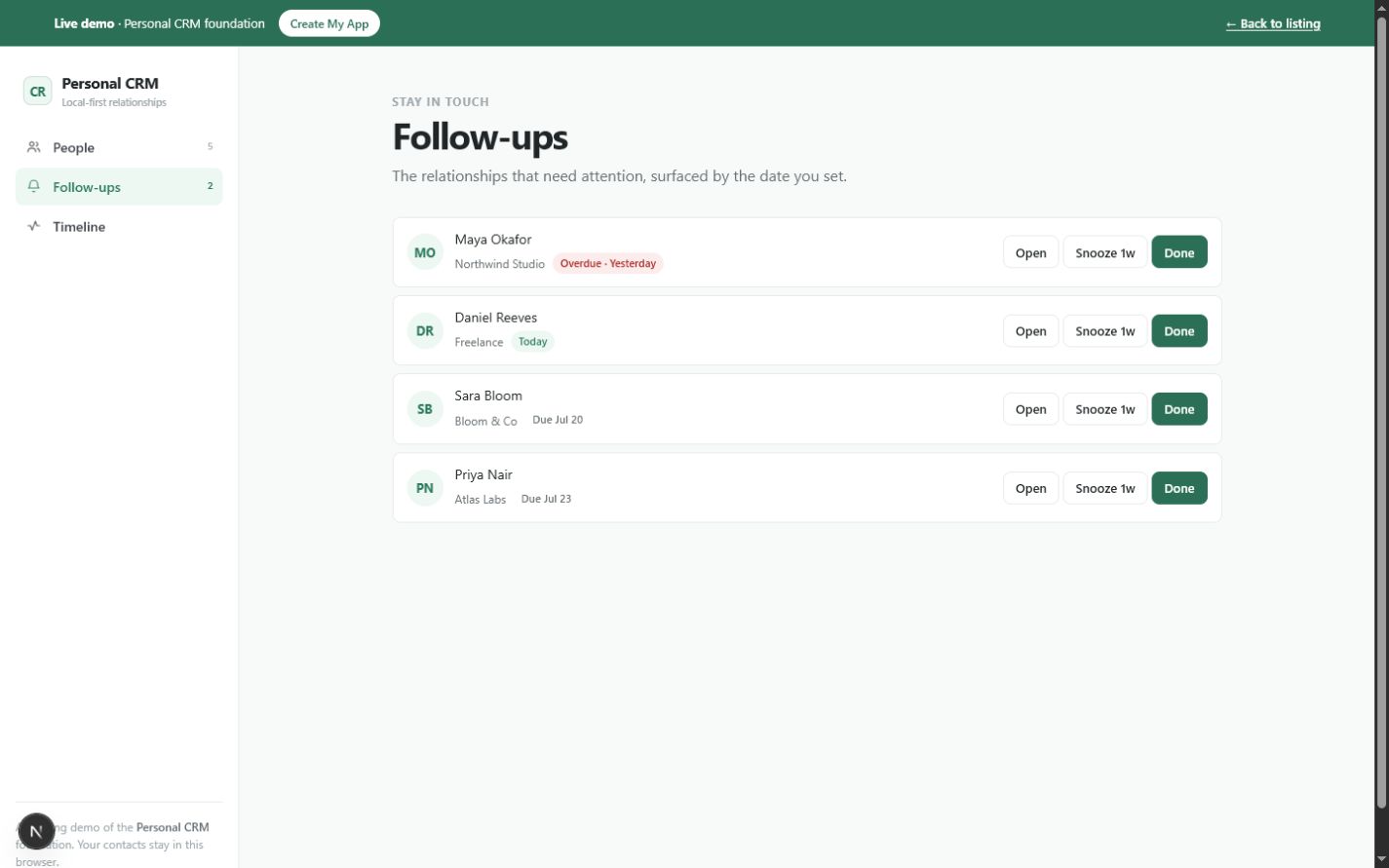This screenshot has height=868, width=1389.
Task: Click the Timeline activity icon
Action: click(34, 226)
